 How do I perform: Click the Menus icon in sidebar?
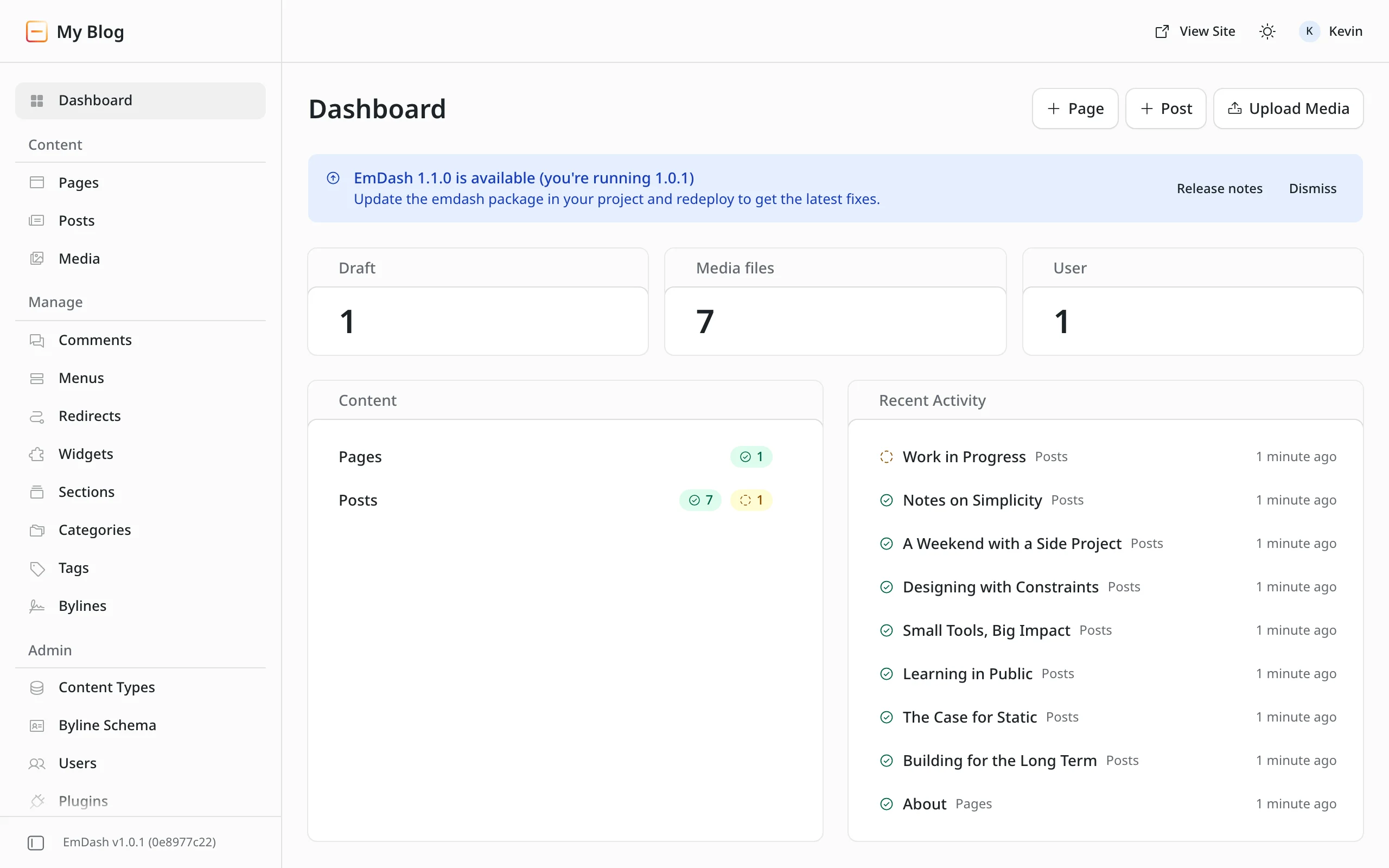(x=37, y=378)
